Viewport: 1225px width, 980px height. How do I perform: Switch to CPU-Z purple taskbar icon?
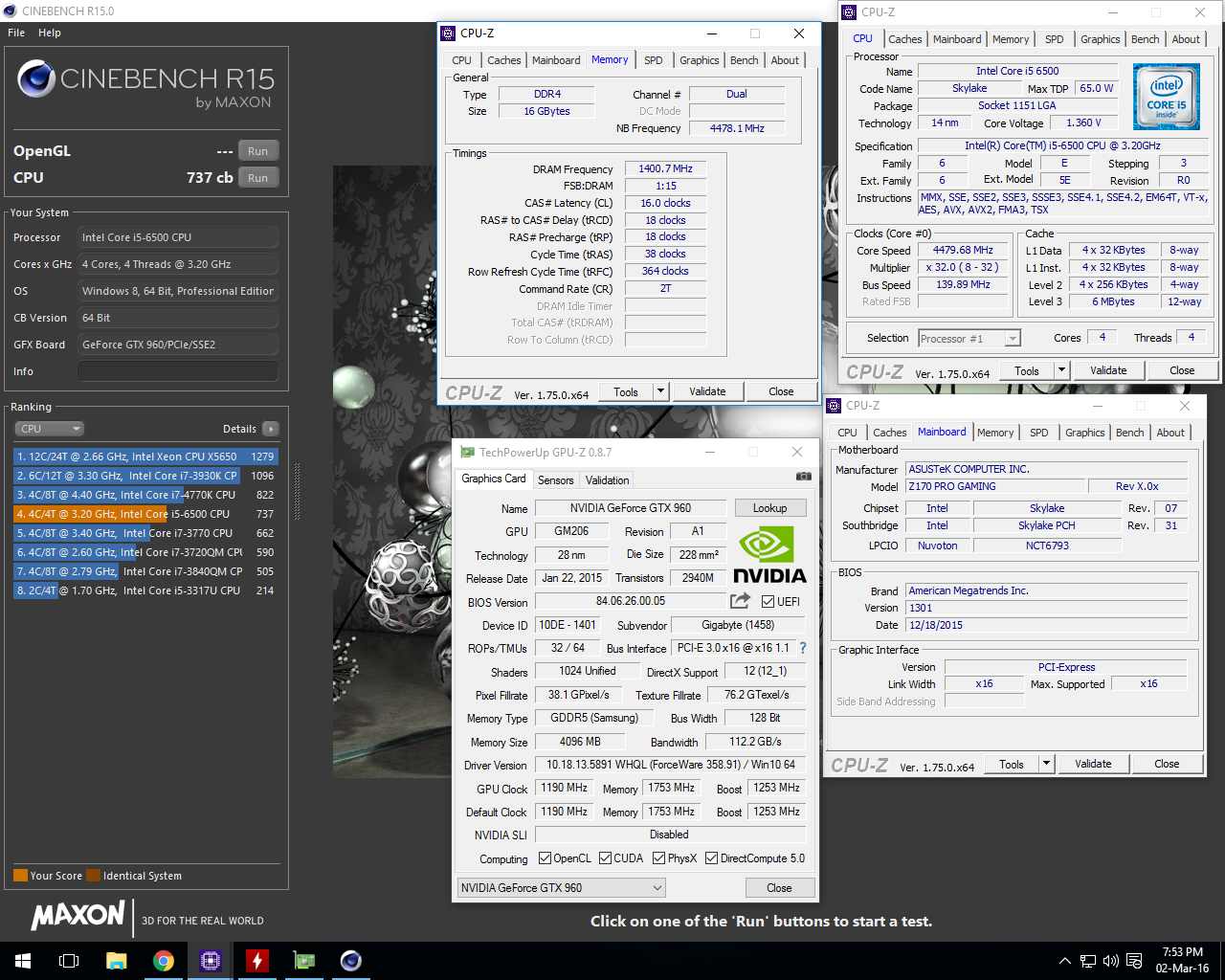[x=210, y=961]
